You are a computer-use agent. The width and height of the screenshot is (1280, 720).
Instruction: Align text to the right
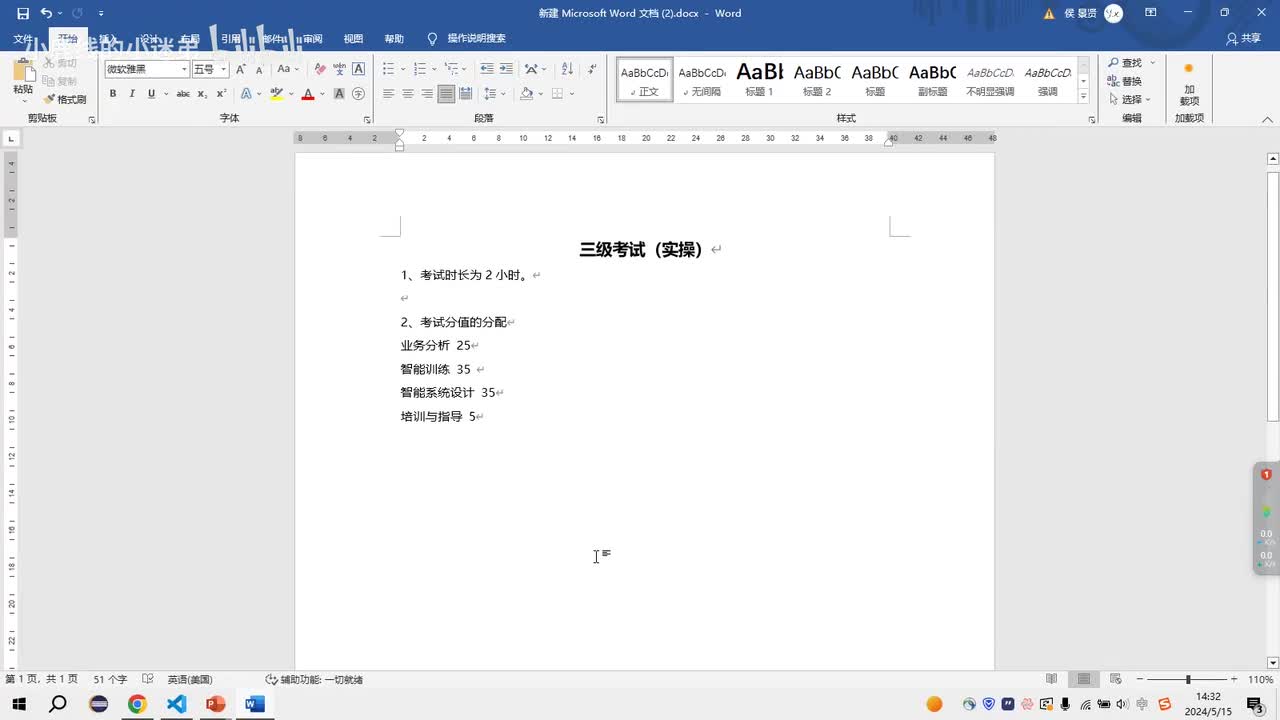(x=427, y=94)
